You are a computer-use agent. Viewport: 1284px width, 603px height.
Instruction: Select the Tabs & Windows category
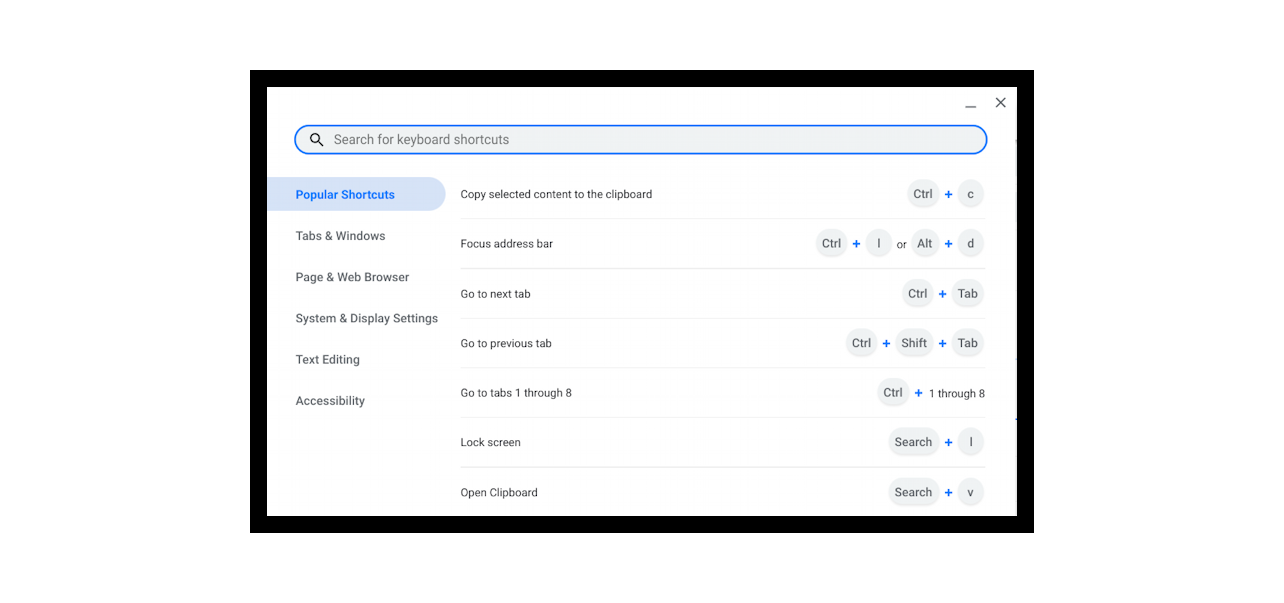(340, 235)
